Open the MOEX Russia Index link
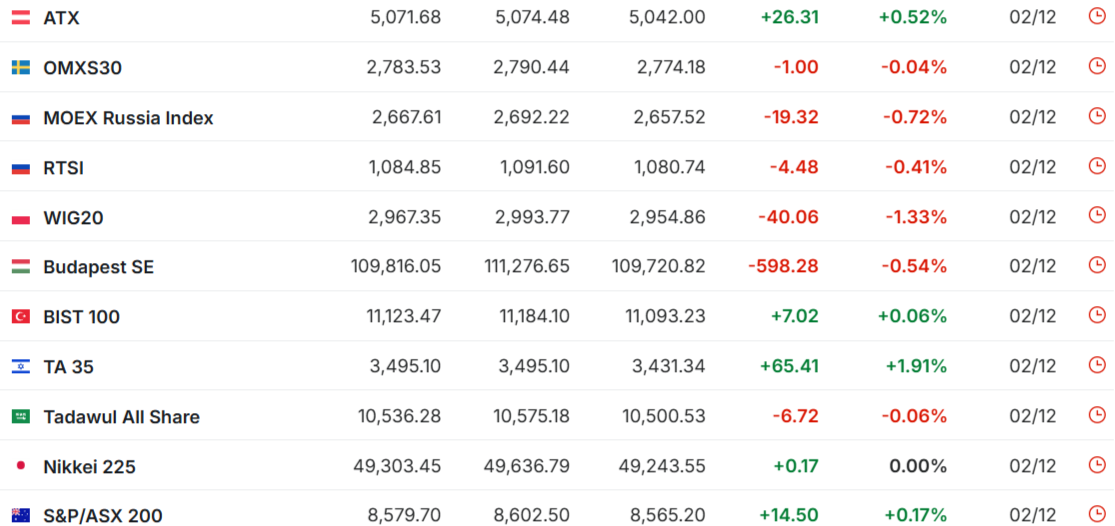 click(x=128, y=118)
